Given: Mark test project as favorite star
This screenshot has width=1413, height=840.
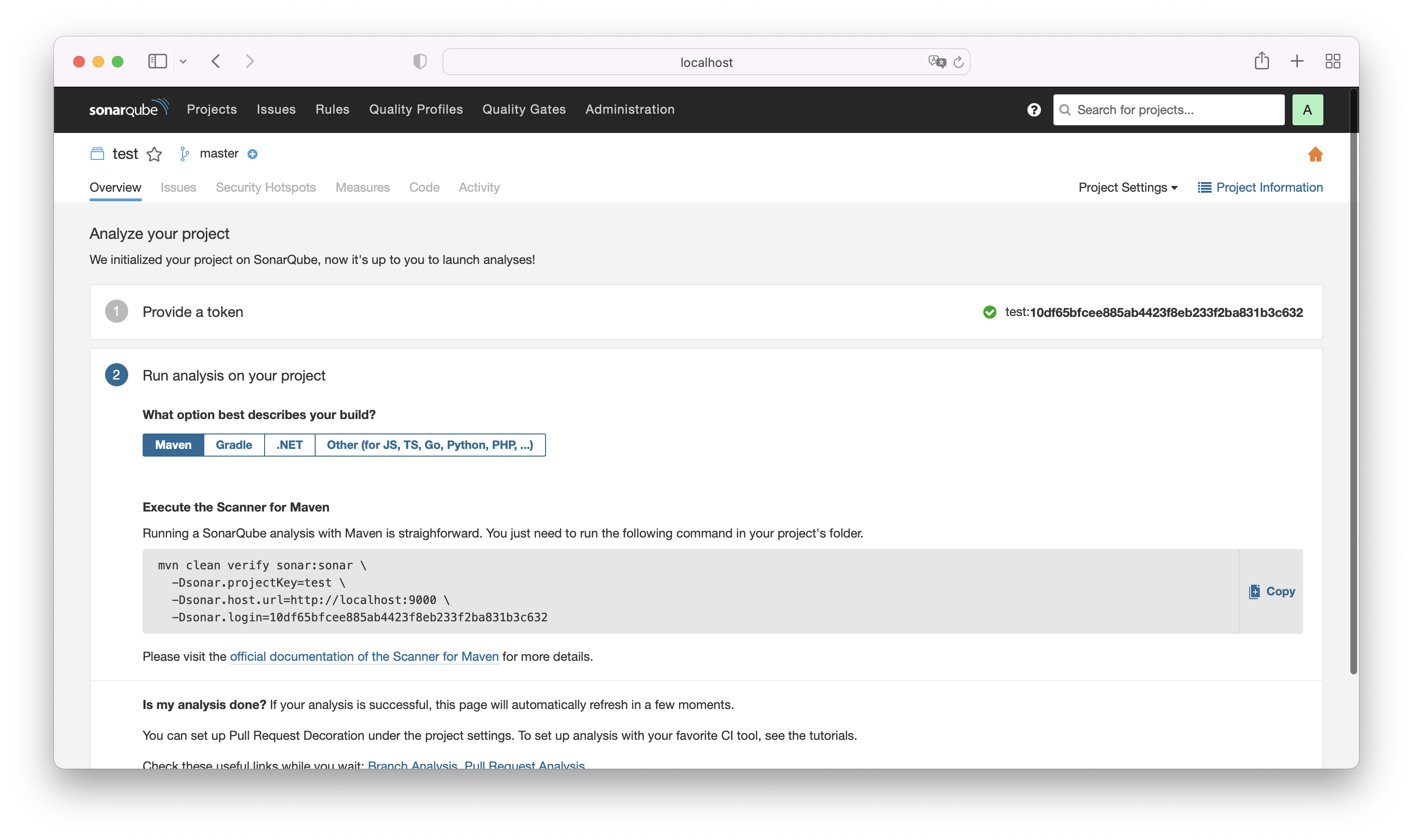Looking at the screenshot, I should tap(154, 155).
